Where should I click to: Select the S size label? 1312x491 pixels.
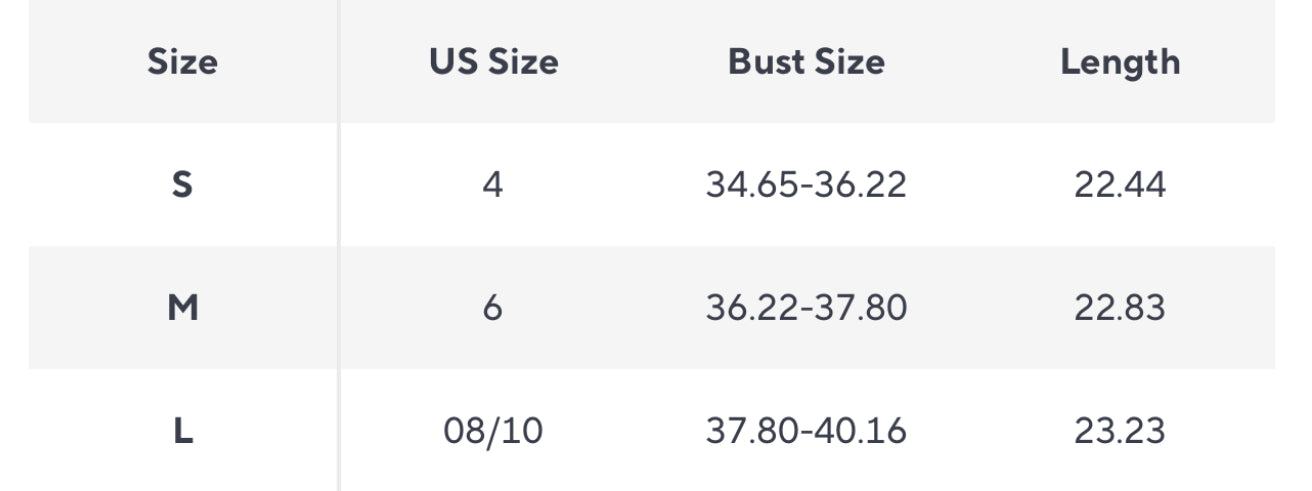click(x=182, y=185)
